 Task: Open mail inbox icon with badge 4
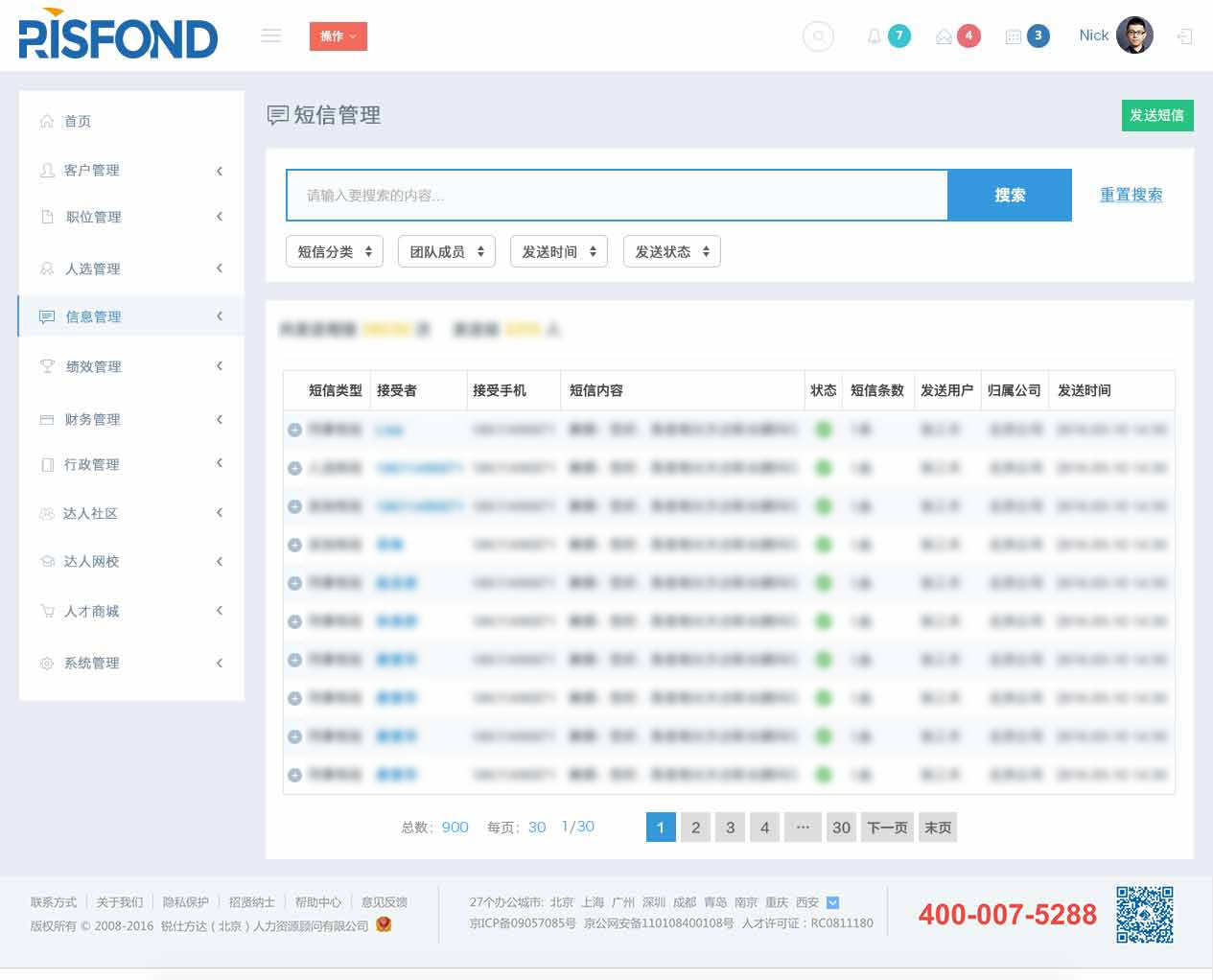pos(945,36)
